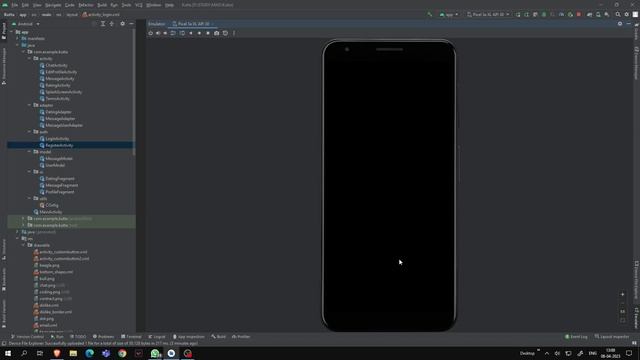The height and width of the screenshot is (360, 640).
Task: Hide the Emulator panel with minus icon
Action: coord(629,24)
